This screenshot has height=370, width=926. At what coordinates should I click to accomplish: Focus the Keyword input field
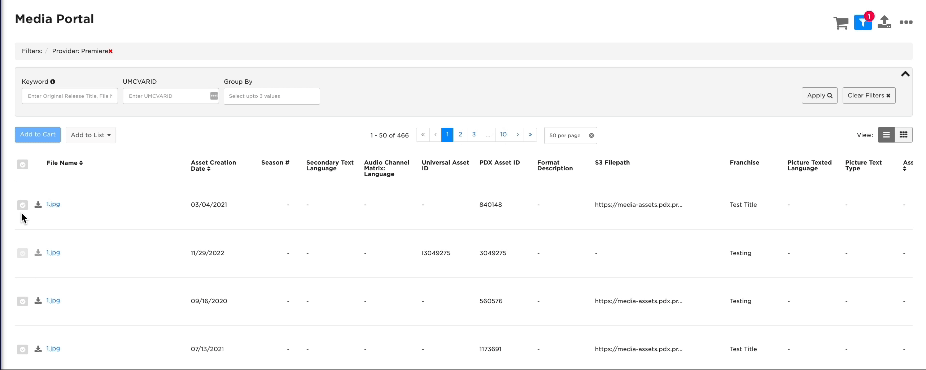click(69, 96)
